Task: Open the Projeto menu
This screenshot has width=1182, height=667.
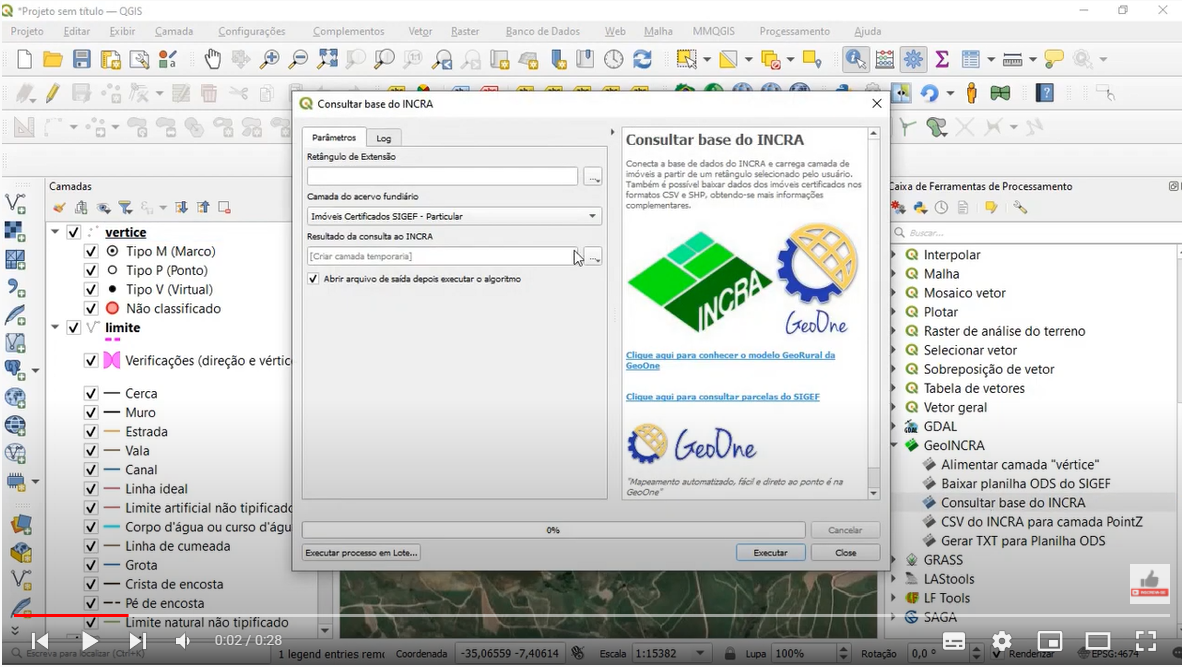Action: (27, 31)
